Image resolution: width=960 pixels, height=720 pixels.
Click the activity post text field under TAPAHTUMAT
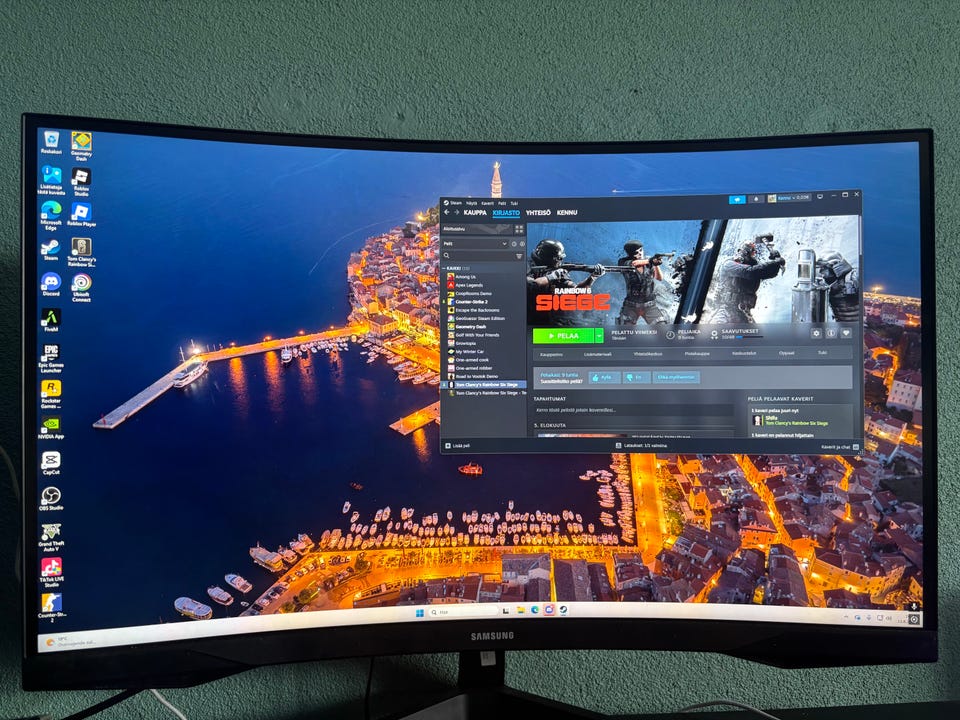632,410
